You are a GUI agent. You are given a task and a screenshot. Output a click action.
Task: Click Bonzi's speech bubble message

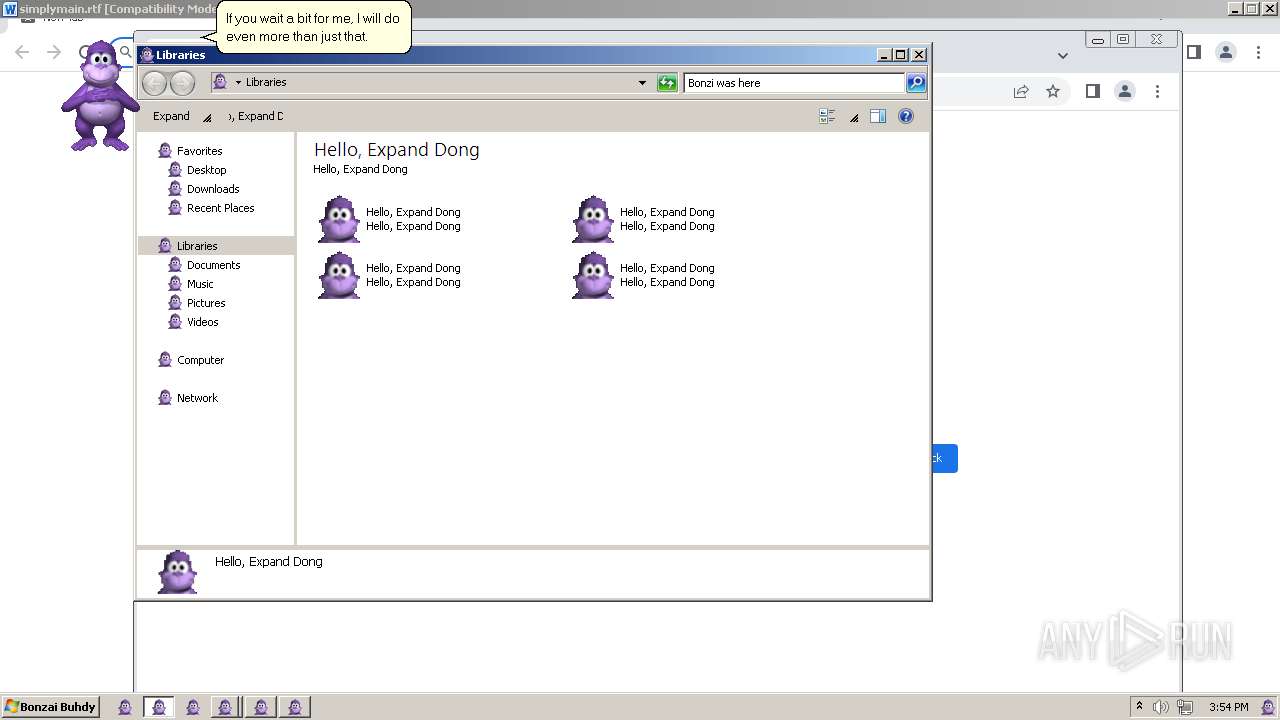point(313,27)
